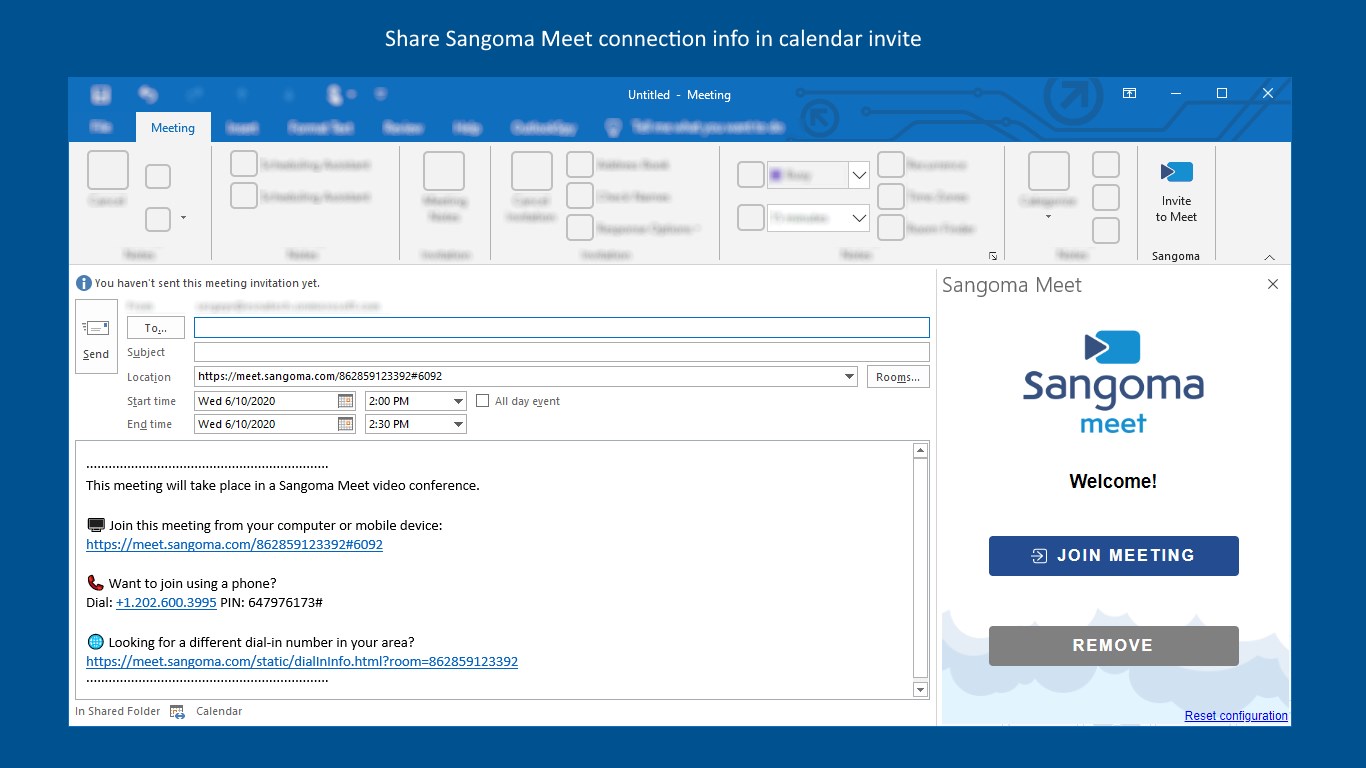The image size is (1366, 768).
Task: Click the info icon beside the unsent notice
Action: point(84,283)
